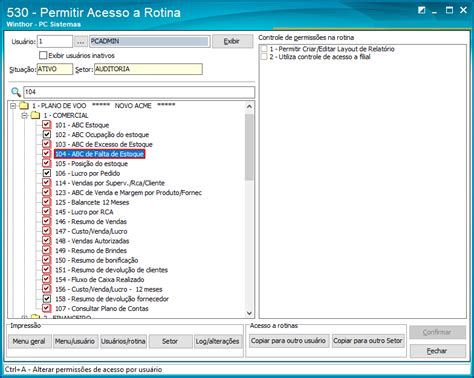
Task: Toggle checkbox for 145 - Lucro por RCA
Action: click(47, 212)
